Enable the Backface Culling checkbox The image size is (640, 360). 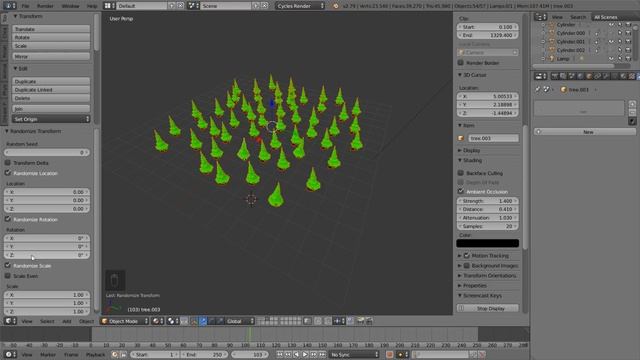click(461, 173)
